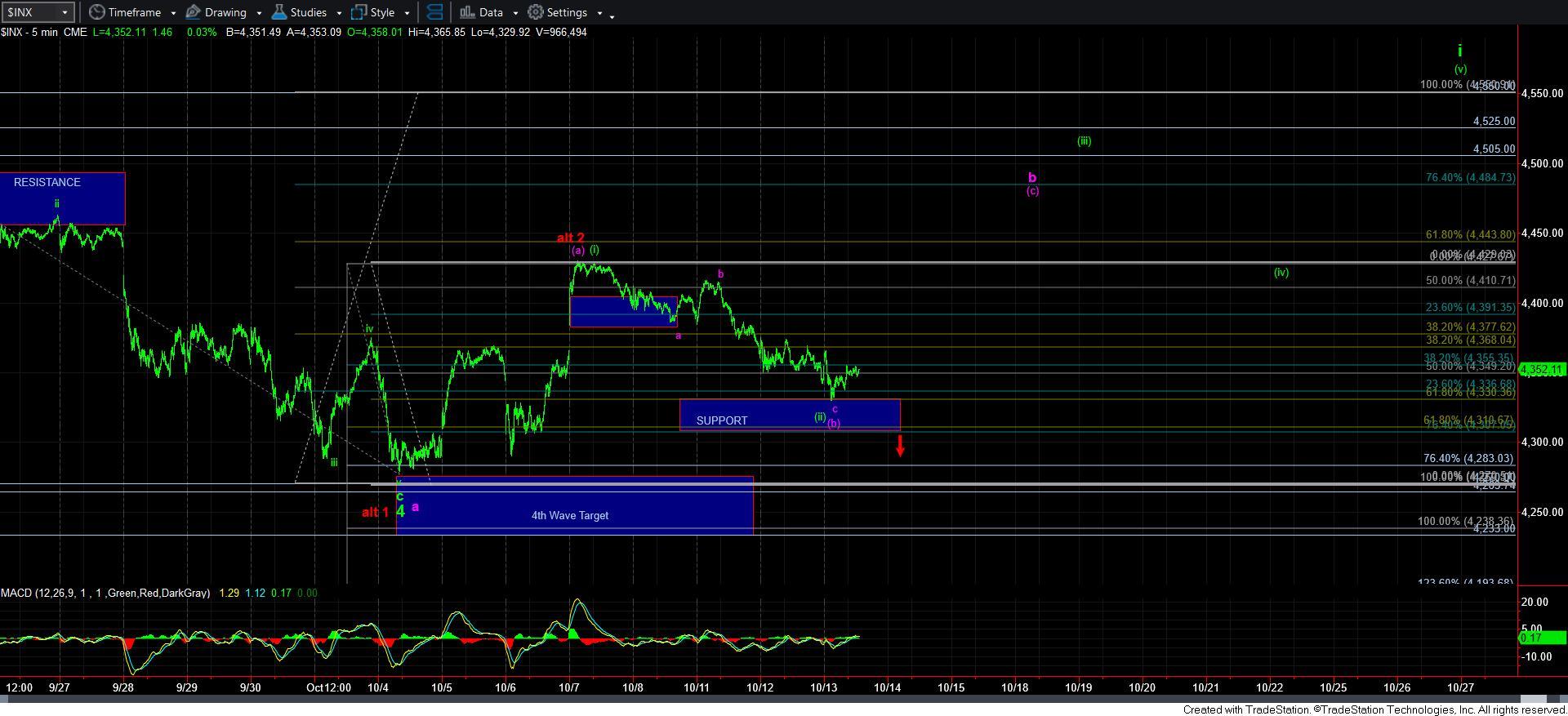Click the MACD study label

click(x=105, y=593)
